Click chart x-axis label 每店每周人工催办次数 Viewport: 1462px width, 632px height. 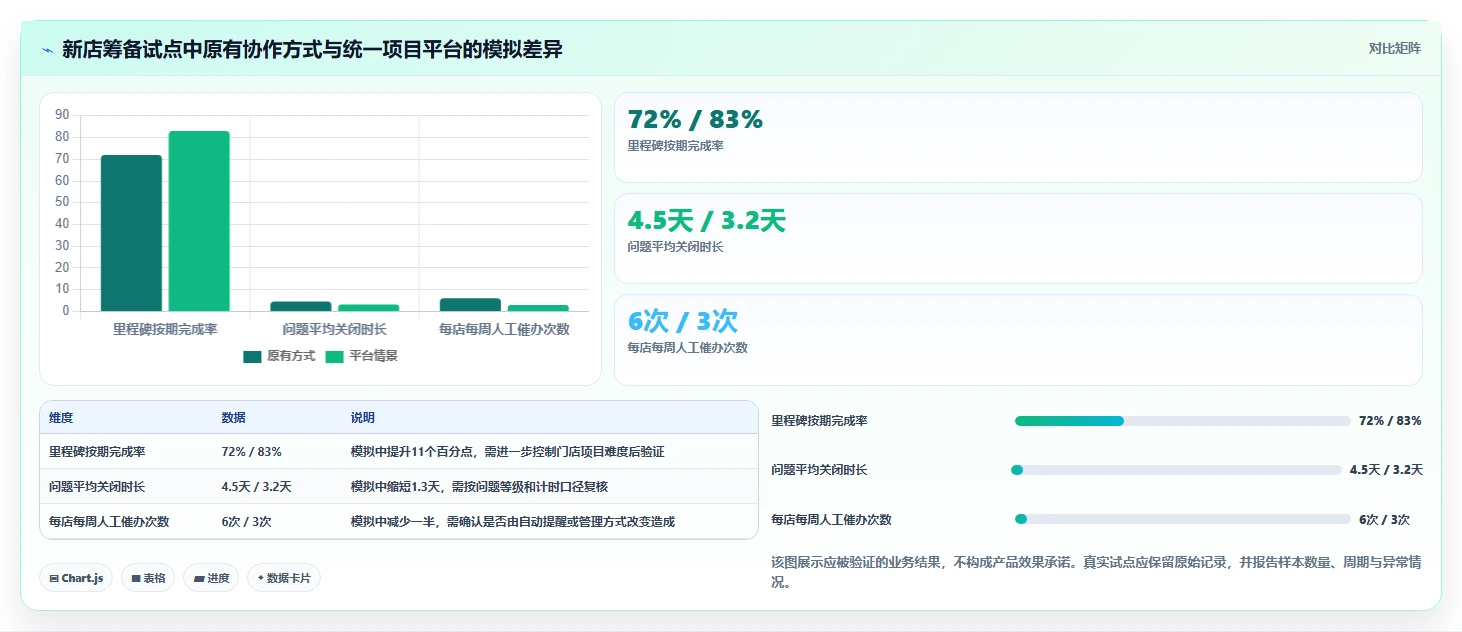(x=504, y=329)
